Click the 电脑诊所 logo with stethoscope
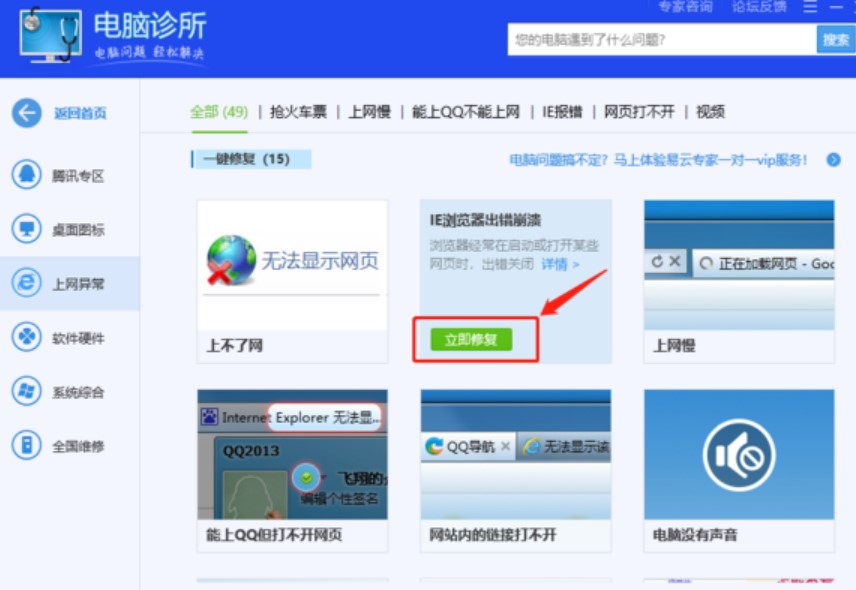Screen dimensions: 856x590 tap(50, 35)
